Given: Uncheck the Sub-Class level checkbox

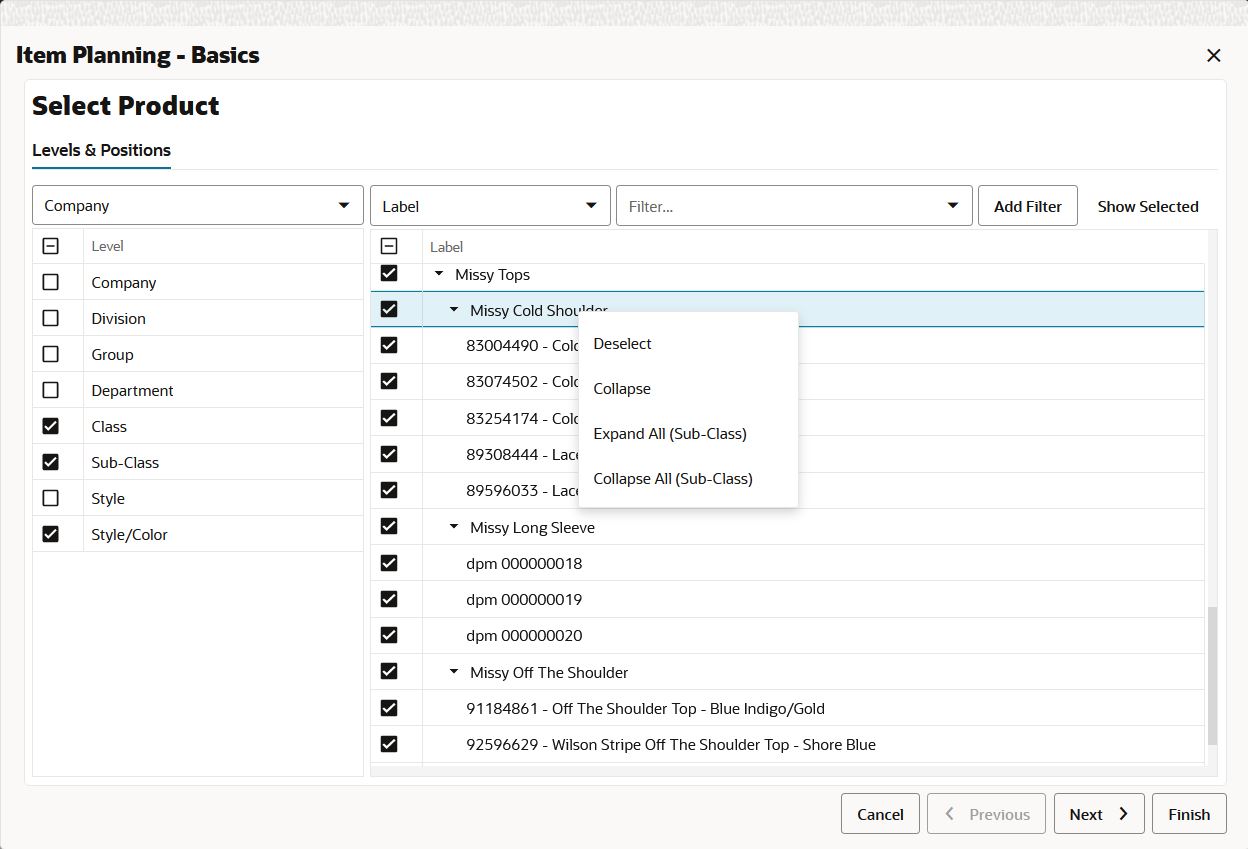Looking at the screenshot, I should [51, 462].
